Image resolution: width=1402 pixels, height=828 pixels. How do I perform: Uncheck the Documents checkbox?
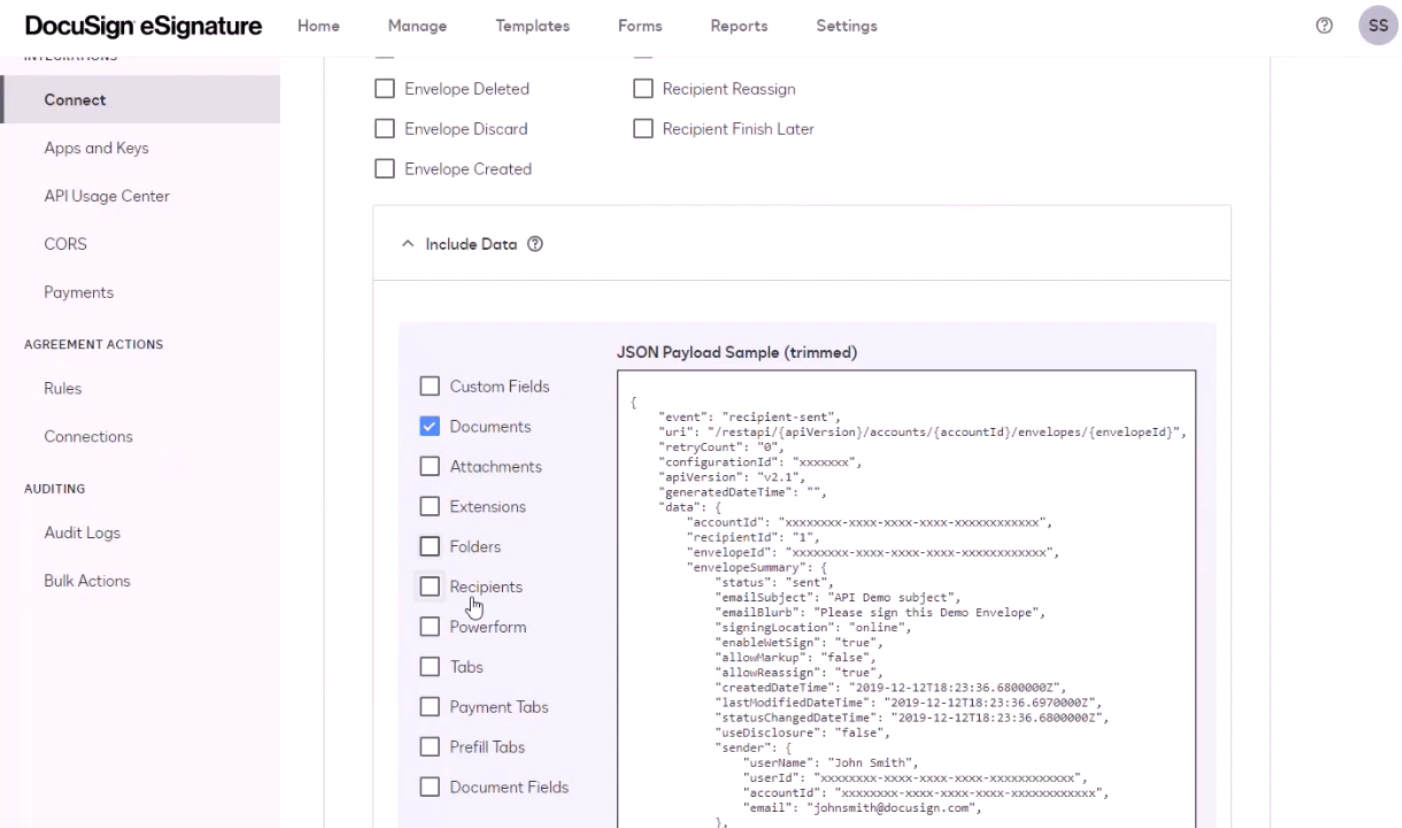pyautogui.click(x=430, y=427)
